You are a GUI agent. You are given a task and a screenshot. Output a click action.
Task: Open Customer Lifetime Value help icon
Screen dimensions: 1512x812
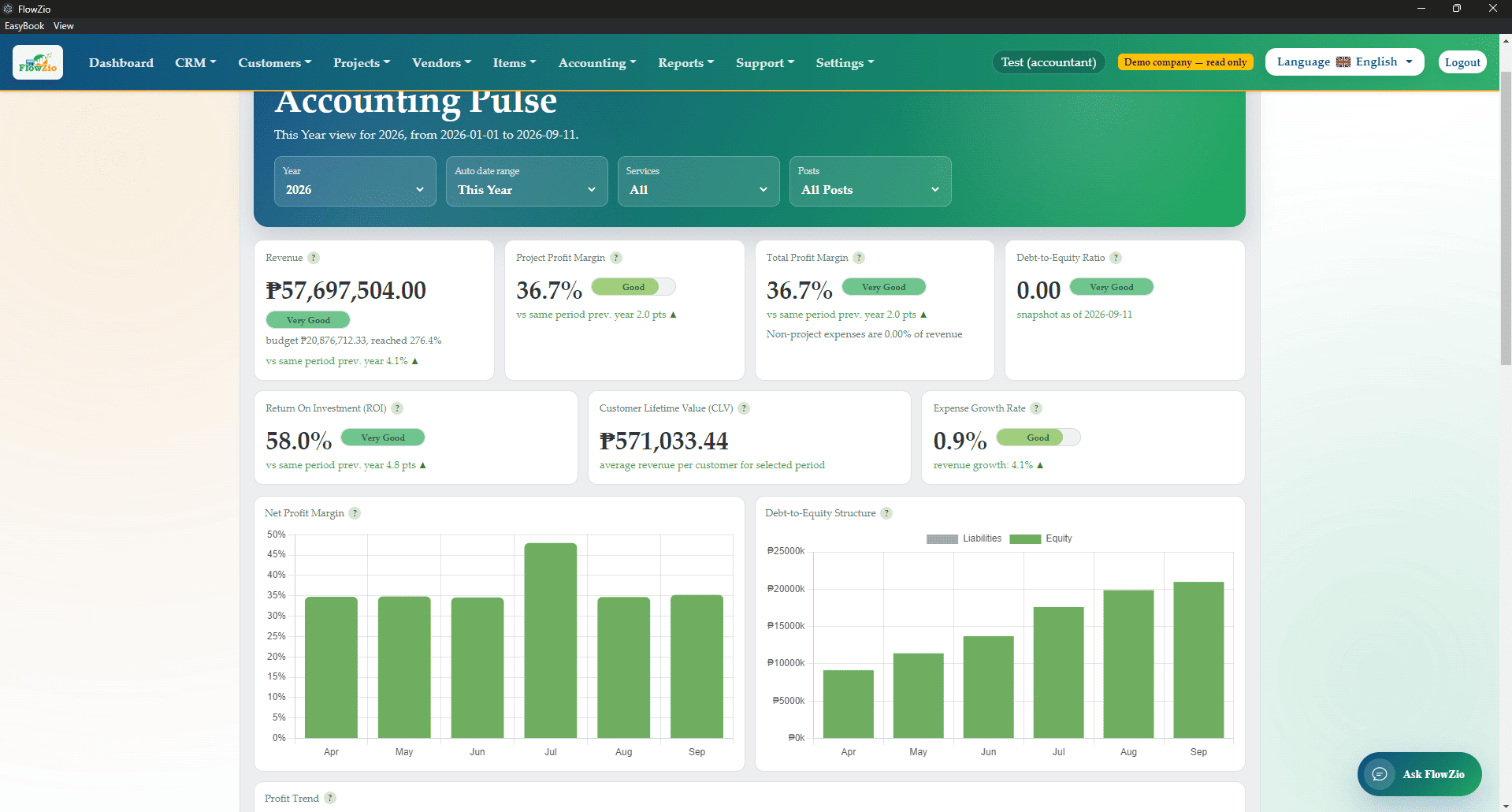[x=744, y=408]
